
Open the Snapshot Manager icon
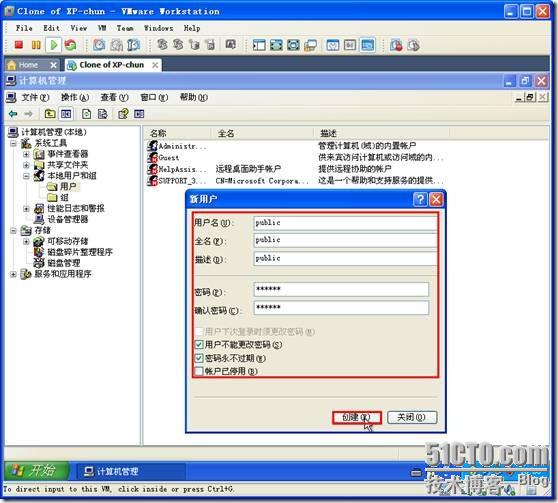[134, 45]
